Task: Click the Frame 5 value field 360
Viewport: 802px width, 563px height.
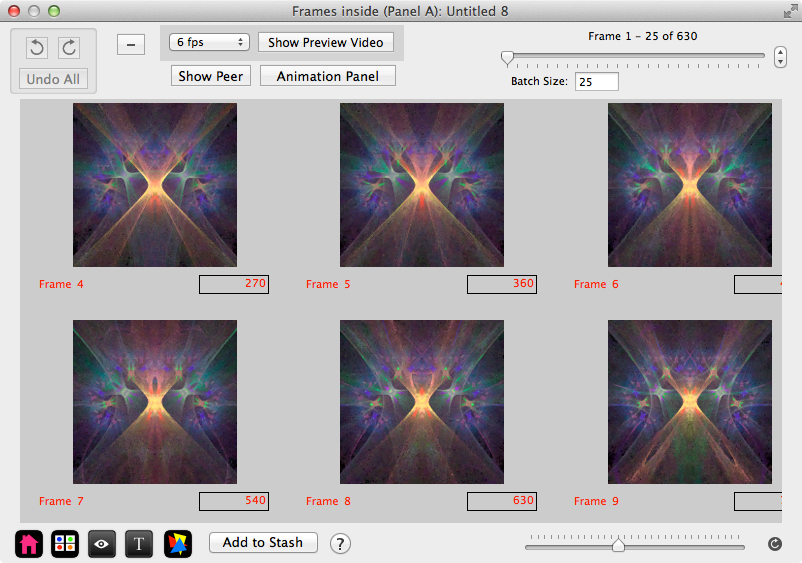Action: 502,284
